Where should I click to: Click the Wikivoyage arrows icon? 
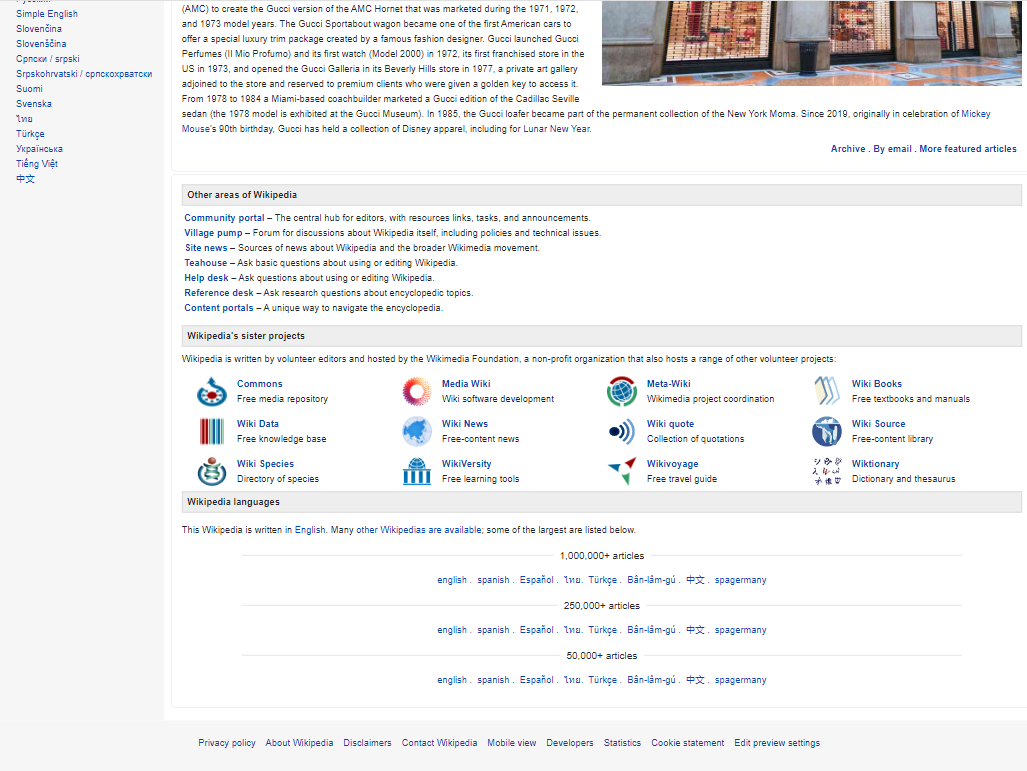pyautogui.click(x=622, y=472)
